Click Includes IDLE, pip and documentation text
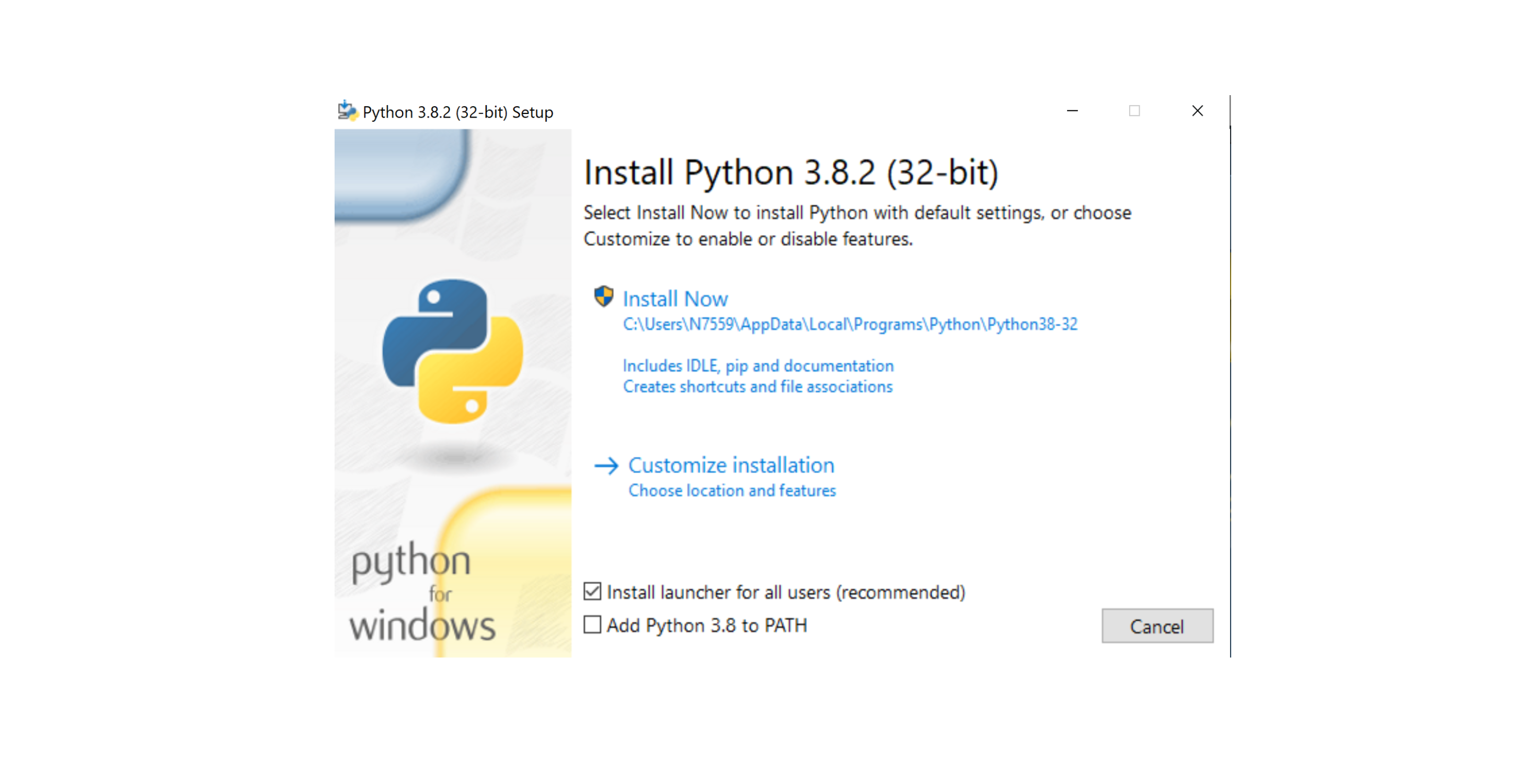Viewport: 1537px width, 784px height. [758, 365]
